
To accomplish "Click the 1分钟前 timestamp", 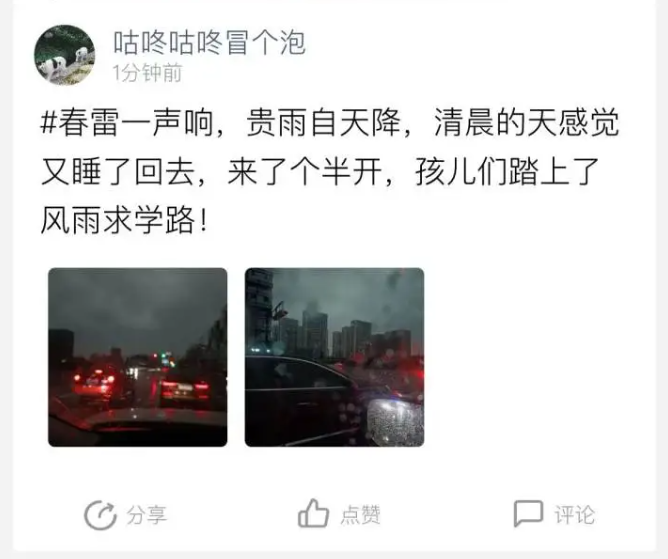I will click(x=147, y=73).
